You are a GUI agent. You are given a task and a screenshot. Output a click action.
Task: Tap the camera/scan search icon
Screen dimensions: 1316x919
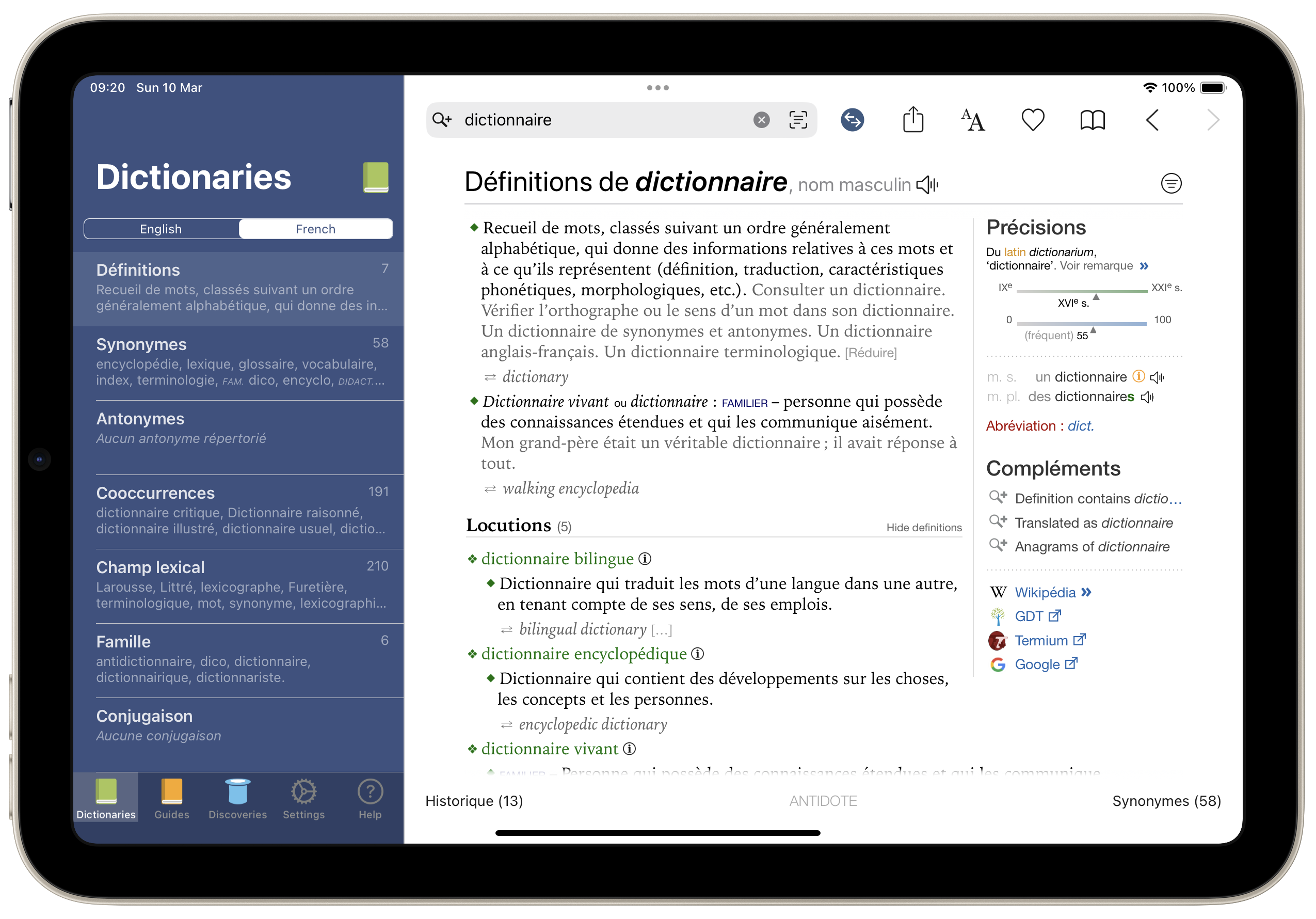(x=799, y=120)
